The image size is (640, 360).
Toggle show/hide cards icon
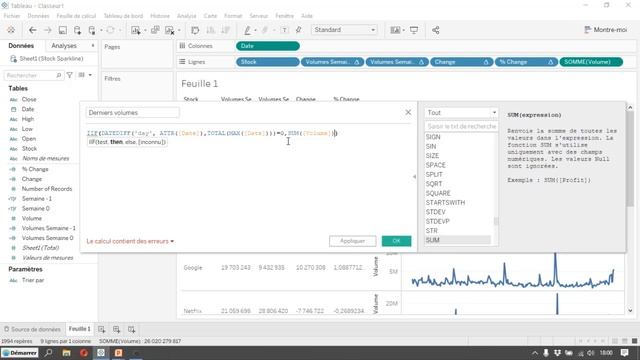[395, 30]
